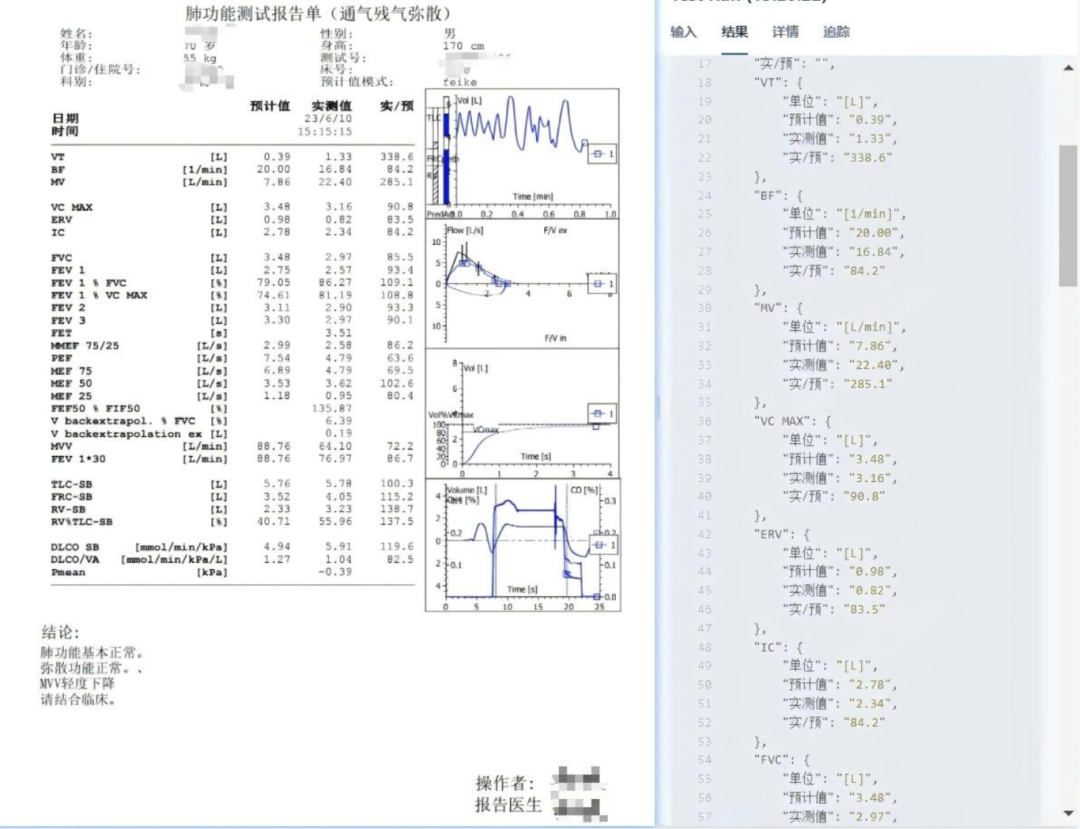Click legend marker in the Flow F/V chart

pyautogui.click(x=599, y=284)
